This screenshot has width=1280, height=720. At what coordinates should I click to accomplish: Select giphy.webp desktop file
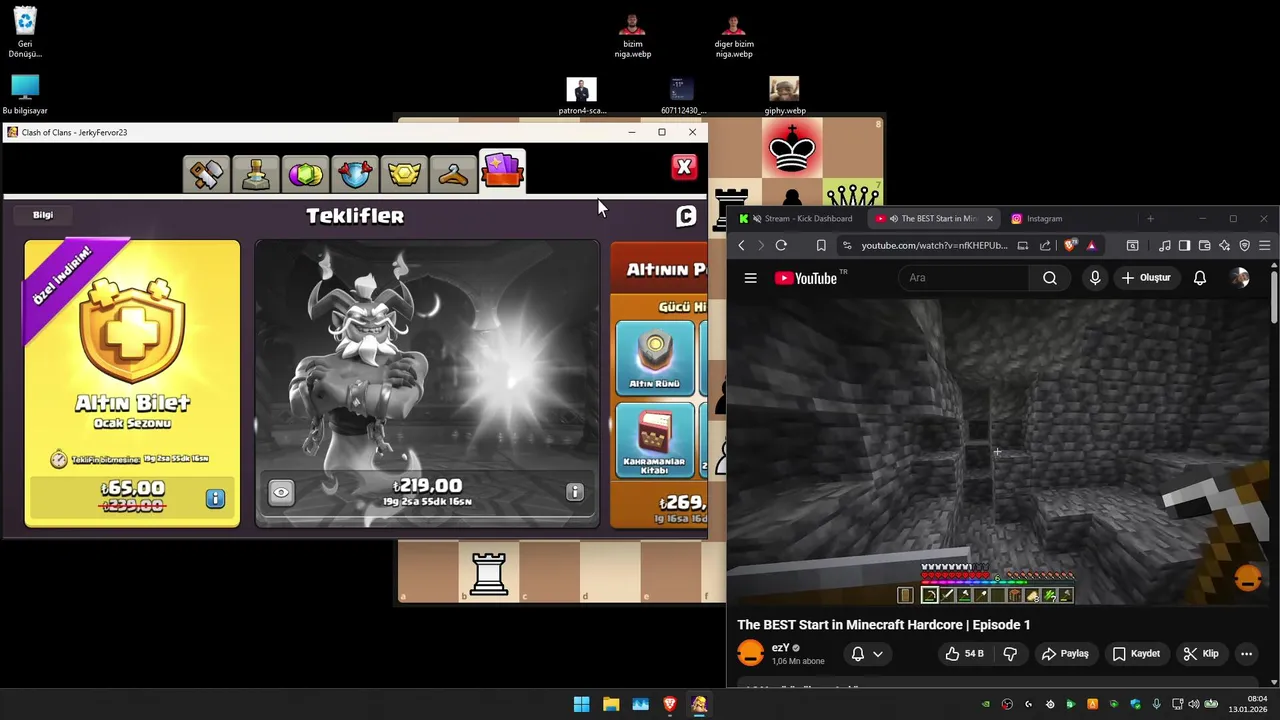pos(784,96)
